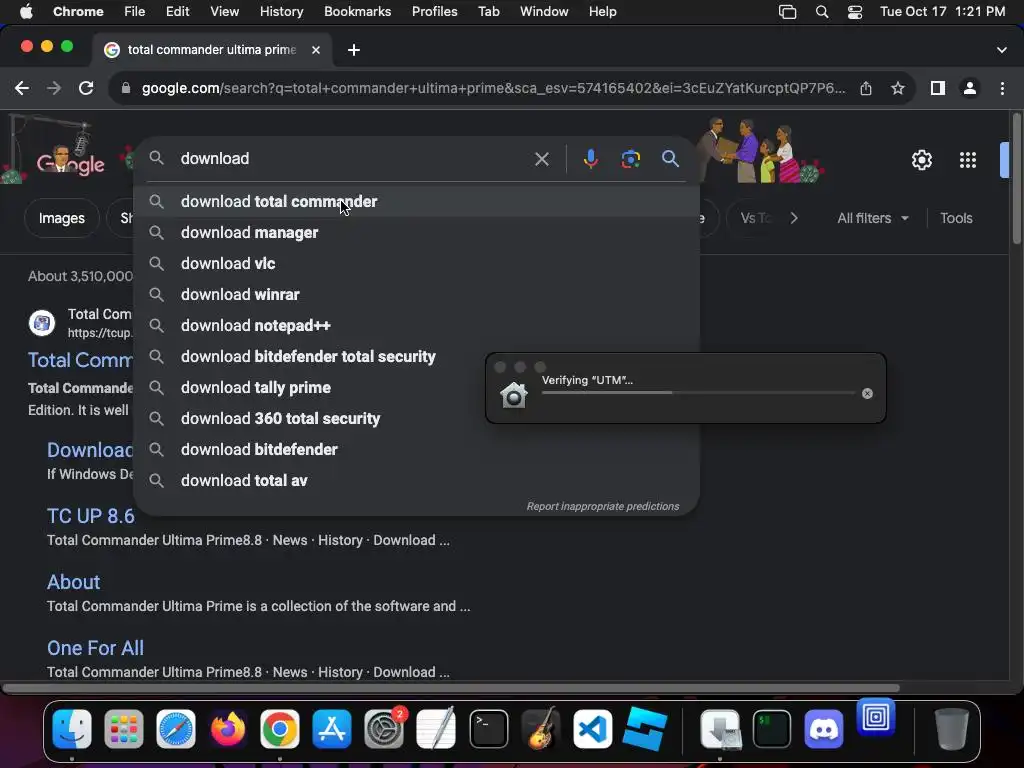Click the vertical page scrollbar
Screen dimensions: 1024x768
coord(1016,180)
